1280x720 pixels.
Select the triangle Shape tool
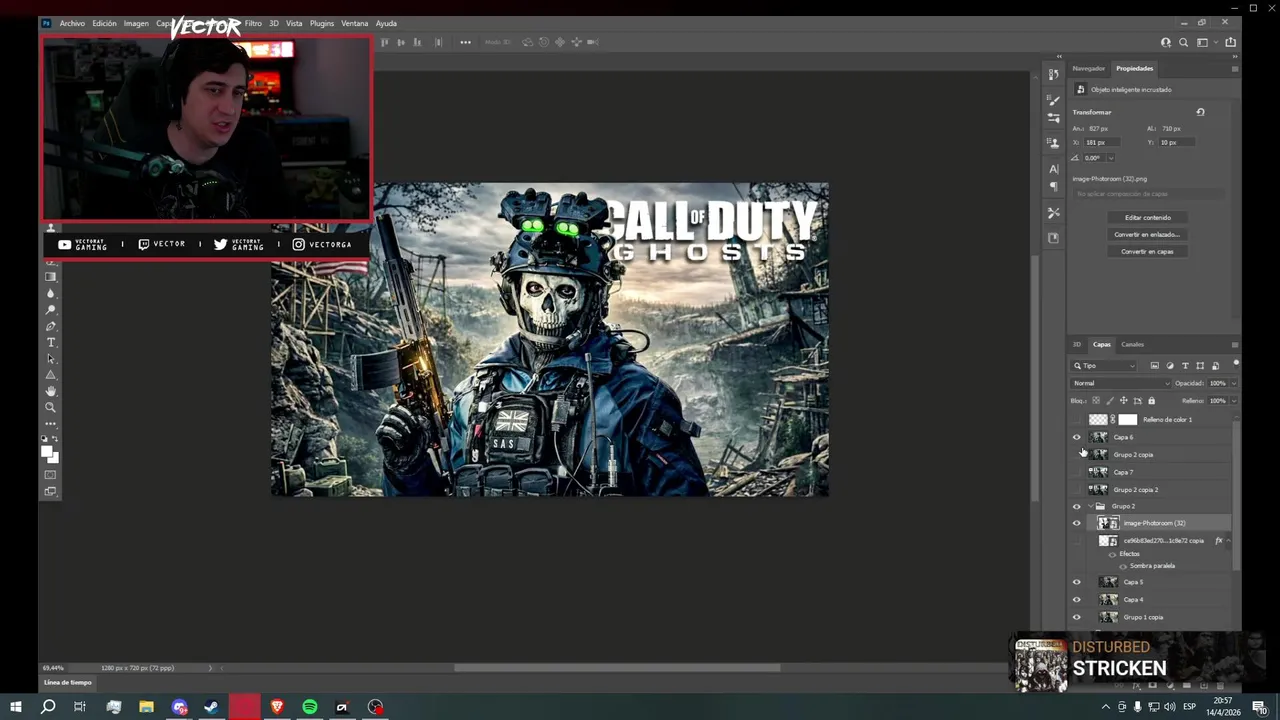click(51, 374)
